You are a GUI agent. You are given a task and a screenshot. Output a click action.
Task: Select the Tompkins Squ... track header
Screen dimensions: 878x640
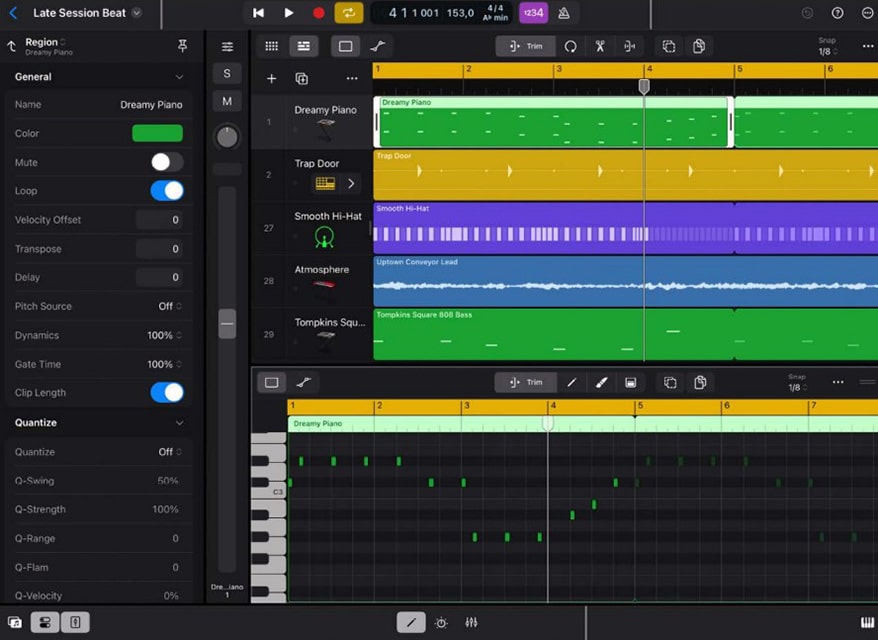[x=311, y=334]
